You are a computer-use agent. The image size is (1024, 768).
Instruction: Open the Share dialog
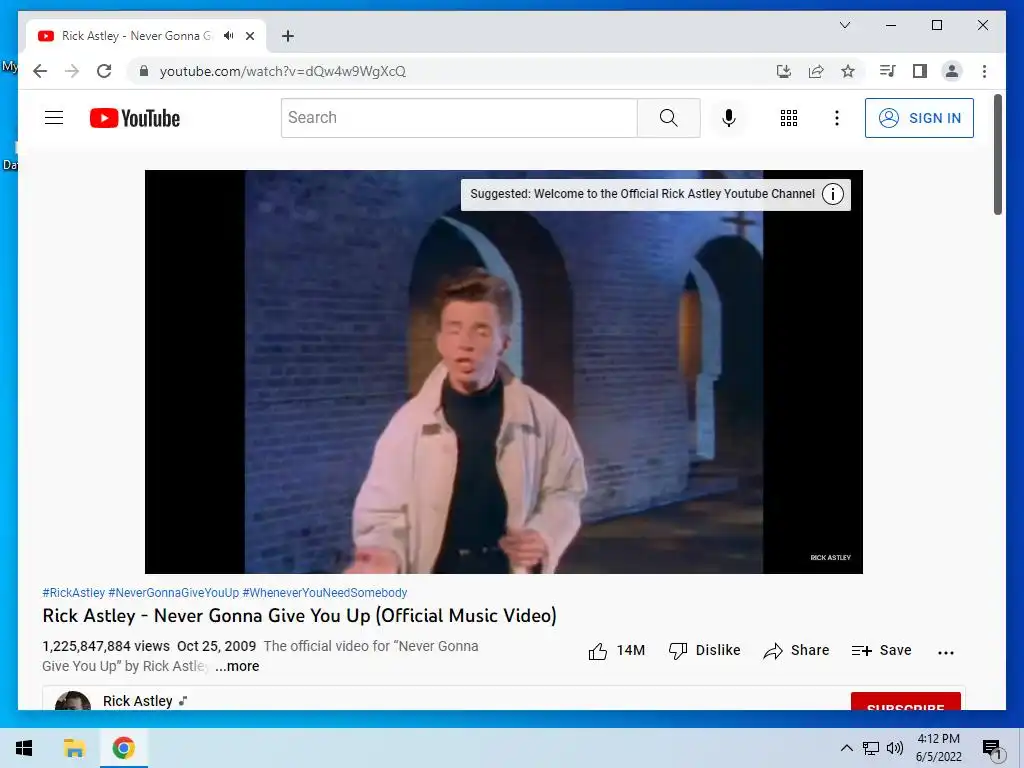pyautogui.click(x=796, y=650)
